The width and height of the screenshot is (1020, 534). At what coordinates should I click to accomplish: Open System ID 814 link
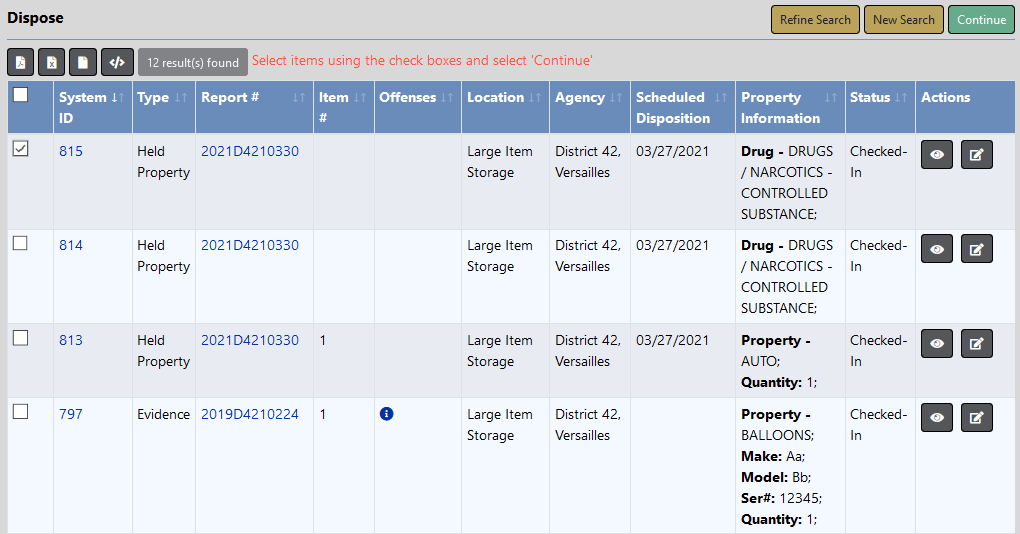(71, 245)
